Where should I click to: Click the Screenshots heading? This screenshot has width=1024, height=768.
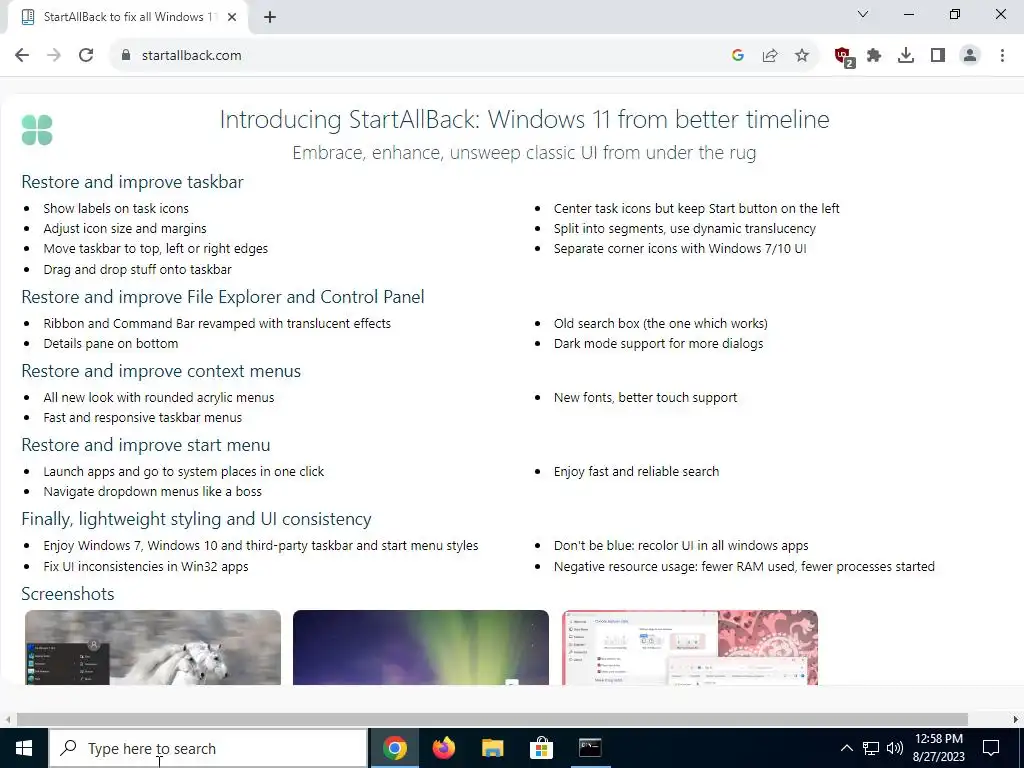68,594
